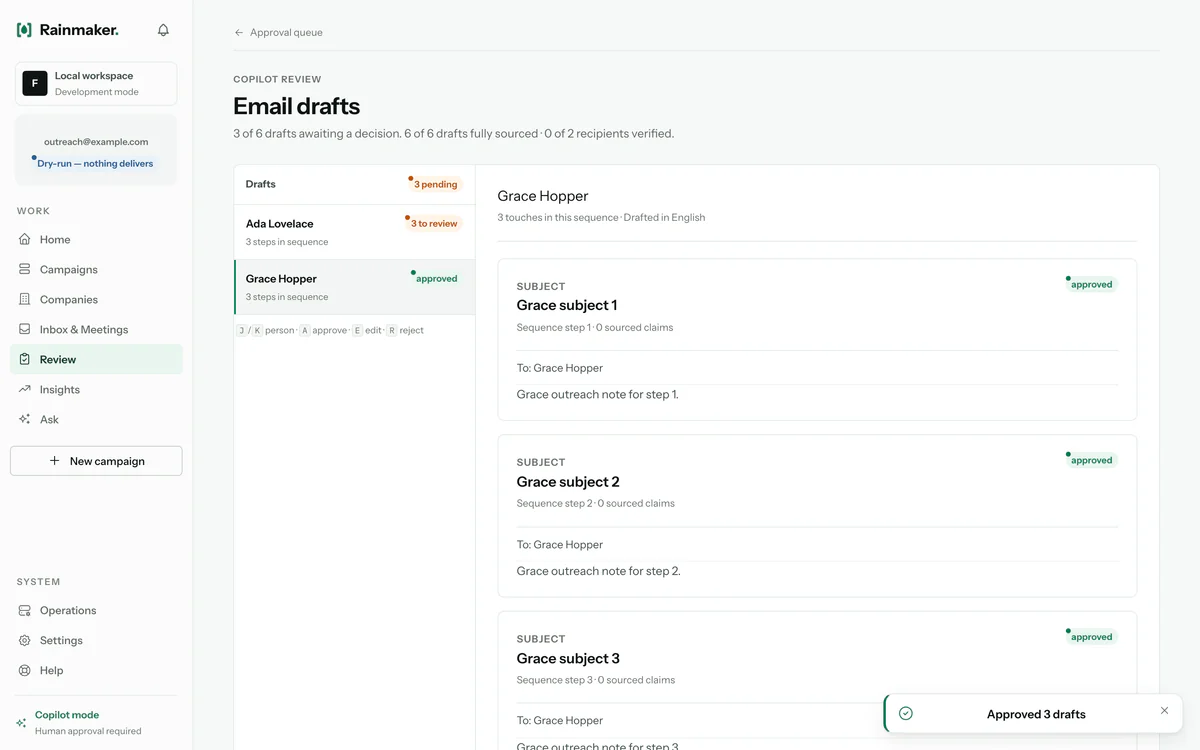The width and height of the screenshot is (1200, 750).
Task: Click the Grace Hopper detail panel heading
Action: coord(543,196)
